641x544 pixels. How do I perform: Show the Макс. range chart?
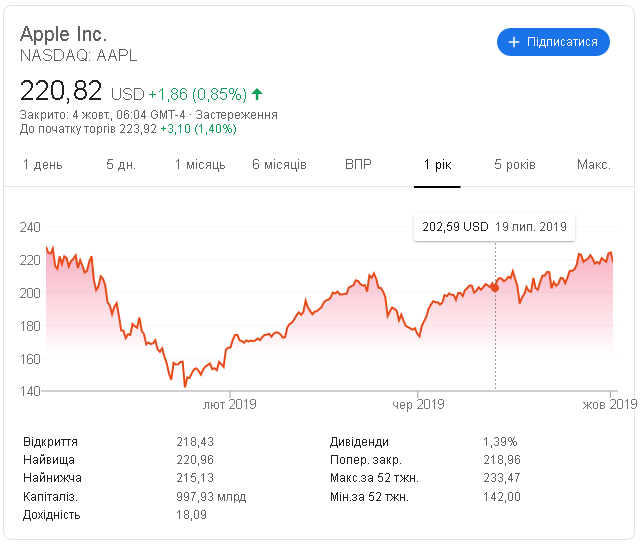[x=593, y=165]
